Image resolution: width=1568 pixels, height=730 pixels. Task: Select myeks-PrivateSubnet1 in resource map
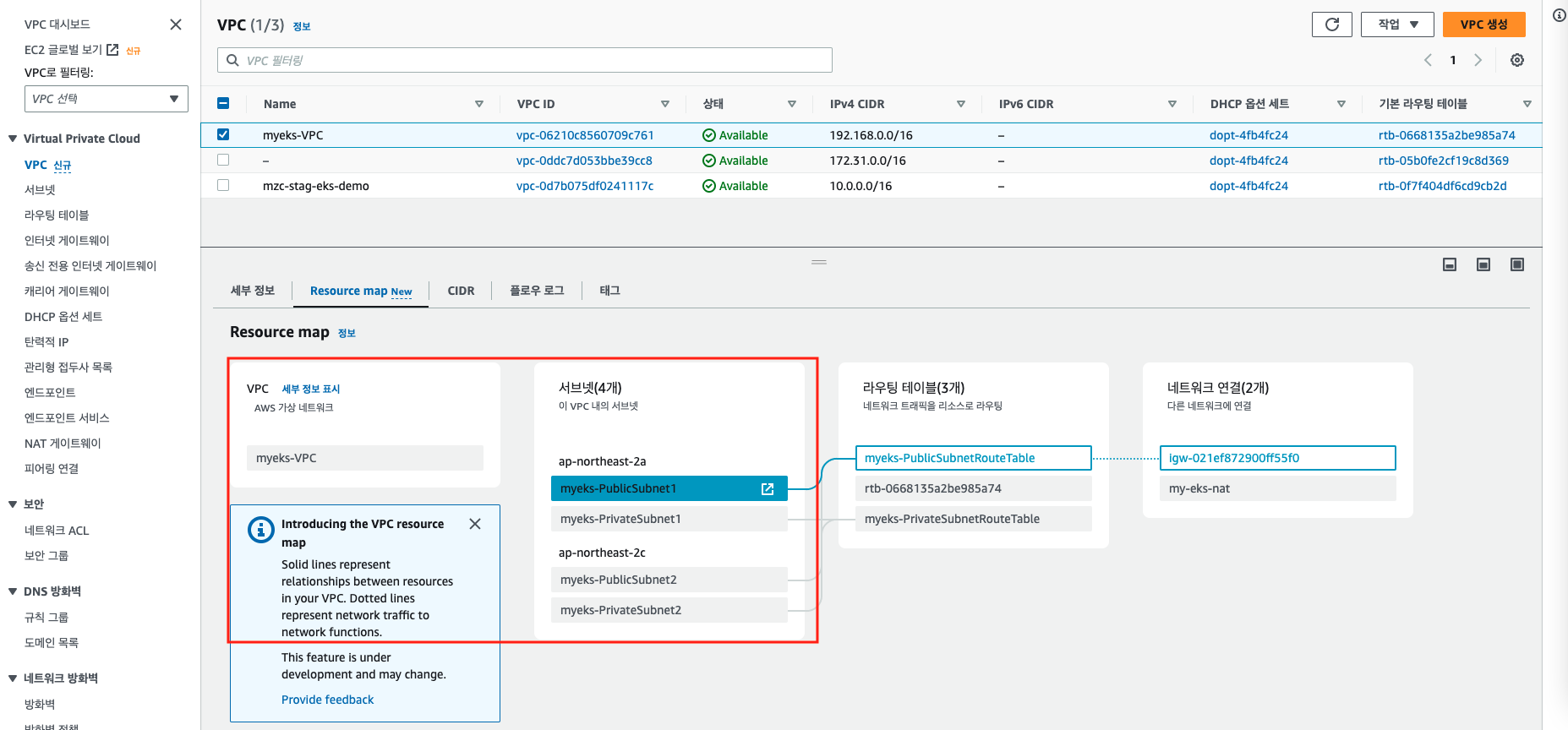pos(669,519)
